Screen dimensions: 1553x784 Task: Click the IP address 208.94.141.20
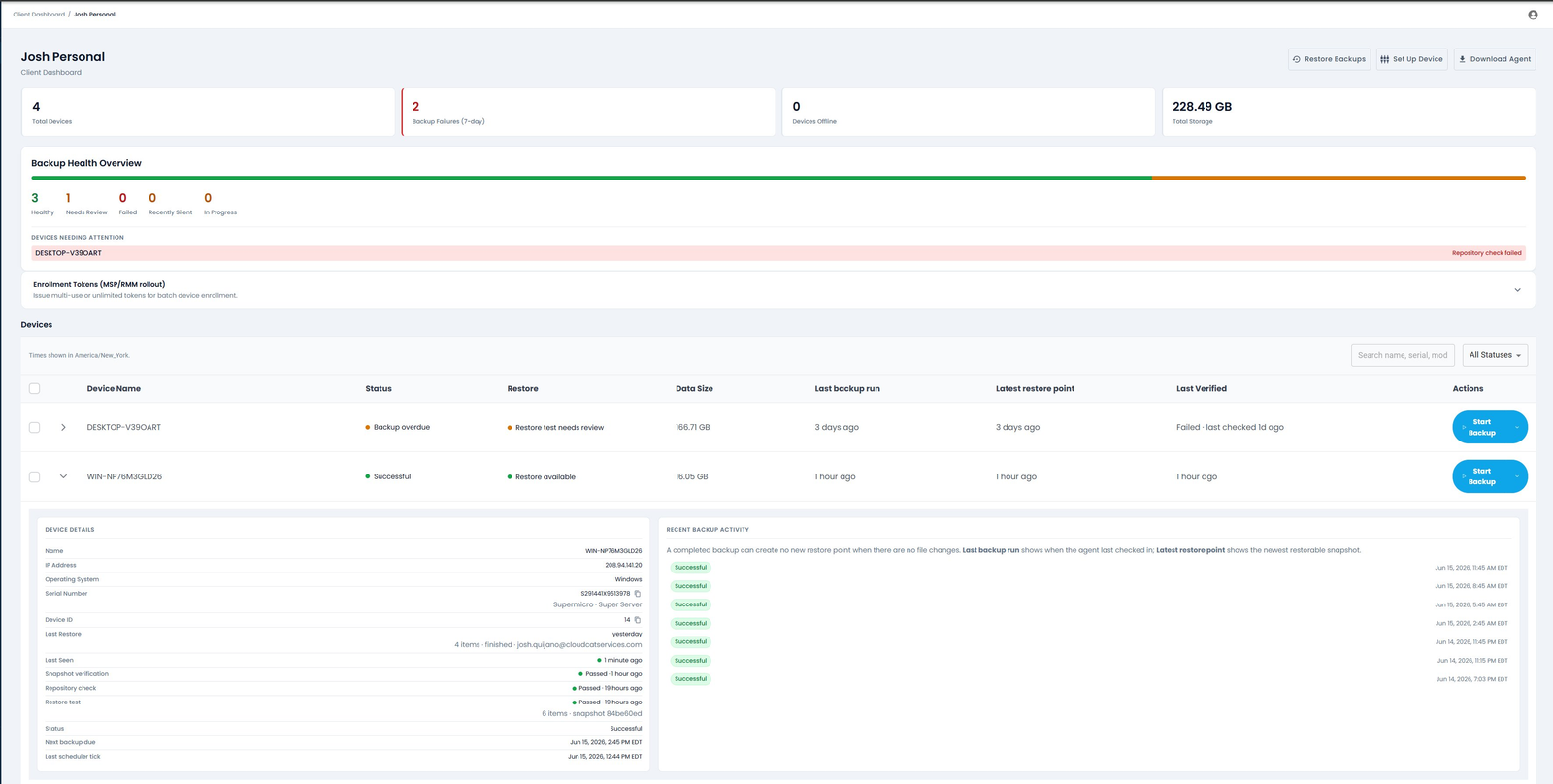(623, 565)
